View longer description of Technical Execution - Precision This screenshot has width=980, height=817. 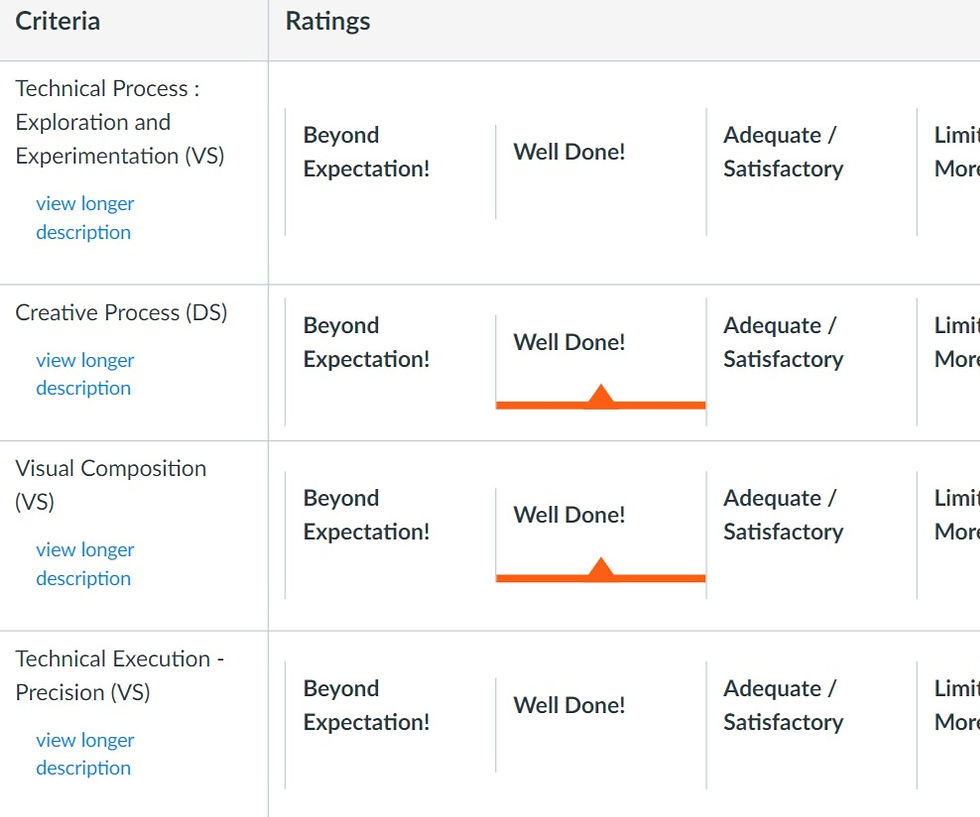(x=85, y=754)
